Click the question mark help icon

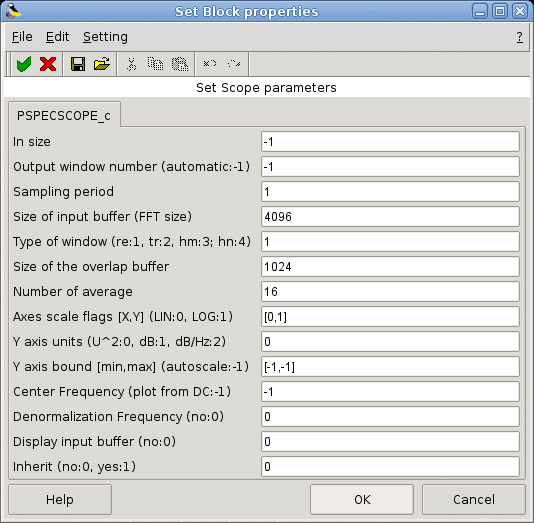[x=519, y=37]
